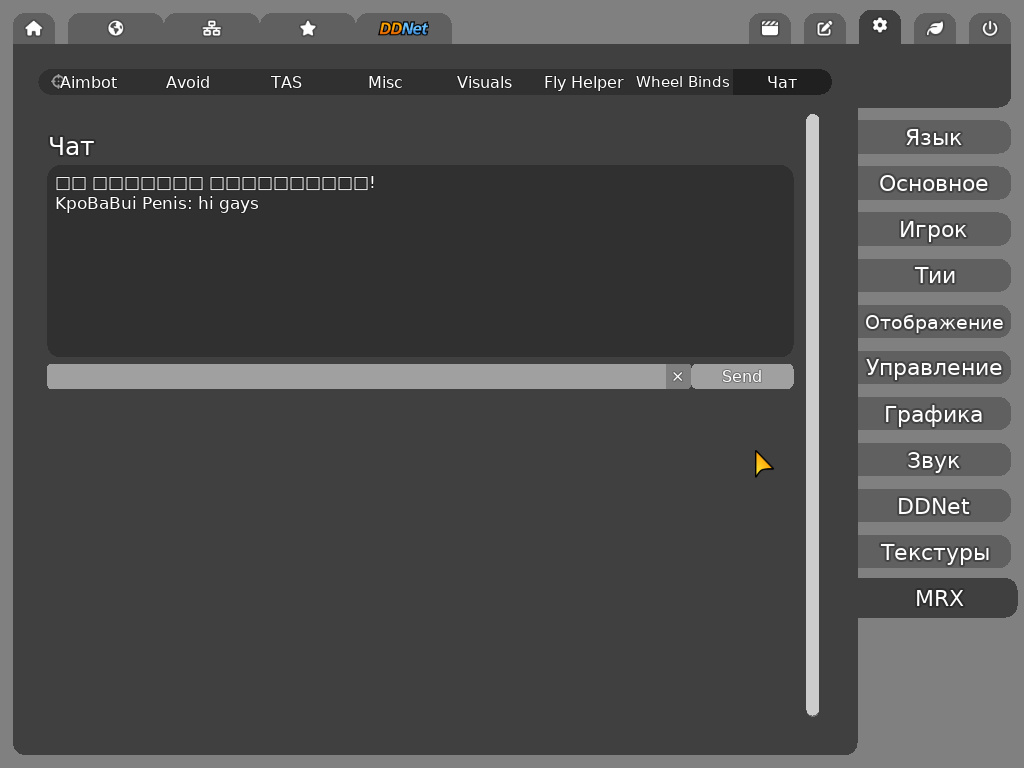Viewport: 1024px width, 768px height.
Task: Click the settings gear icon
Action: (880, 27)
